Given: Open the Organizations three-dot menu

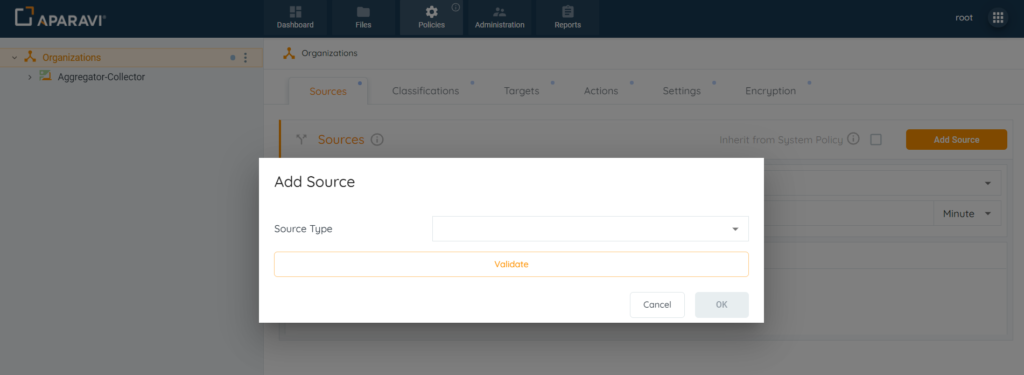Looking at the screenshot, I should pyautogui.click(x=246, y=57).
